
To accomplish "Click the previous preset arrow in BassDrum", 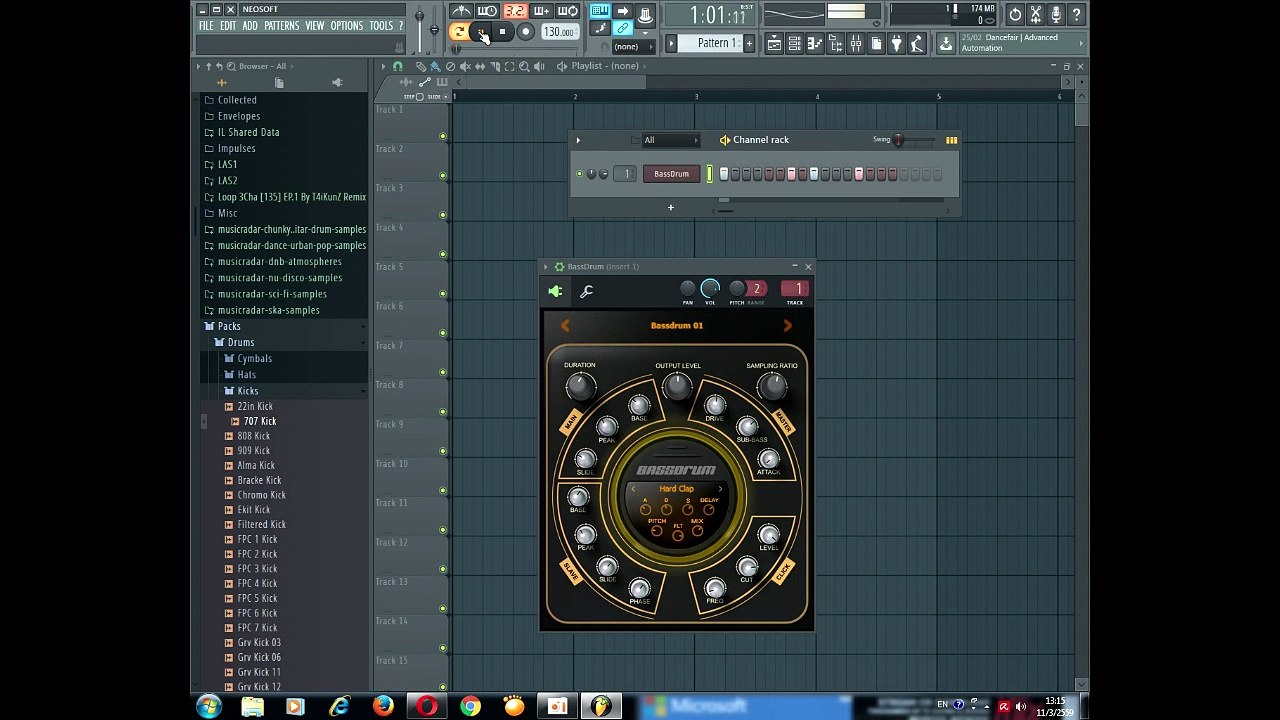I will click(565, 326).
